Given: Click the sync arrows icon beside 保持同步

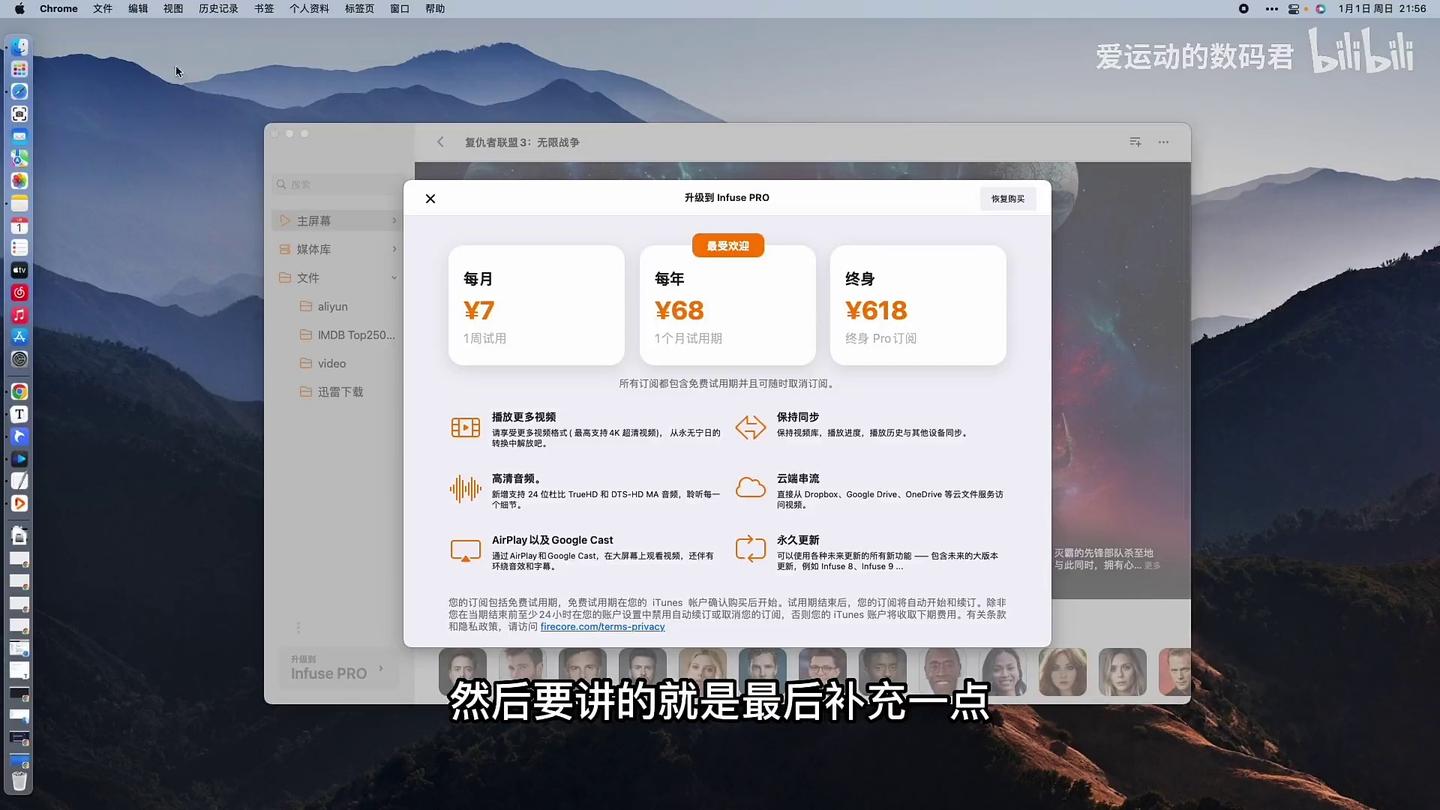Looking at the screenshot, I should tap(750, 427).
